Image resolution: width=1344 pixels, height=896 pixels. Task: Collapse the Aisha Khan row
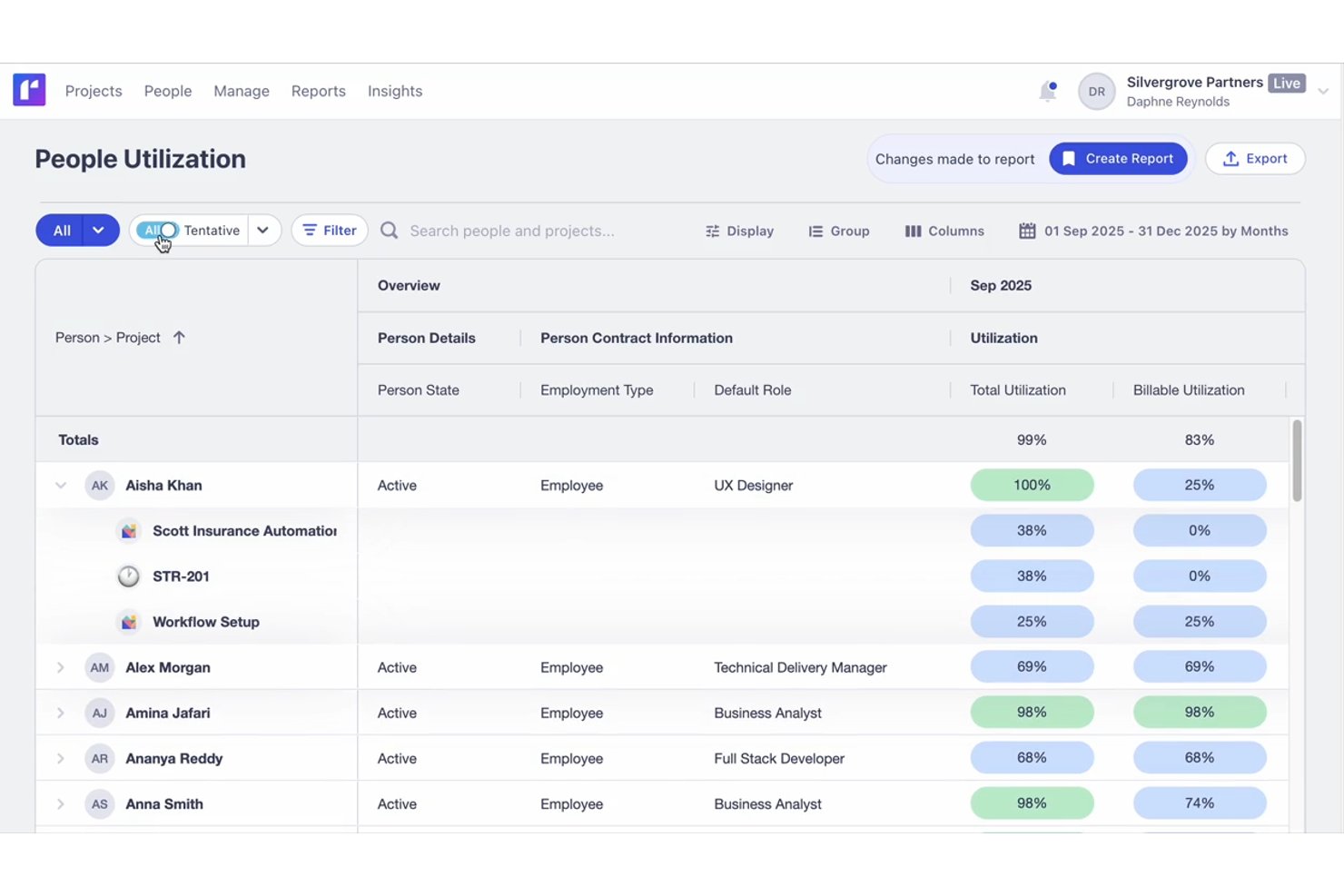click(61, 486)
